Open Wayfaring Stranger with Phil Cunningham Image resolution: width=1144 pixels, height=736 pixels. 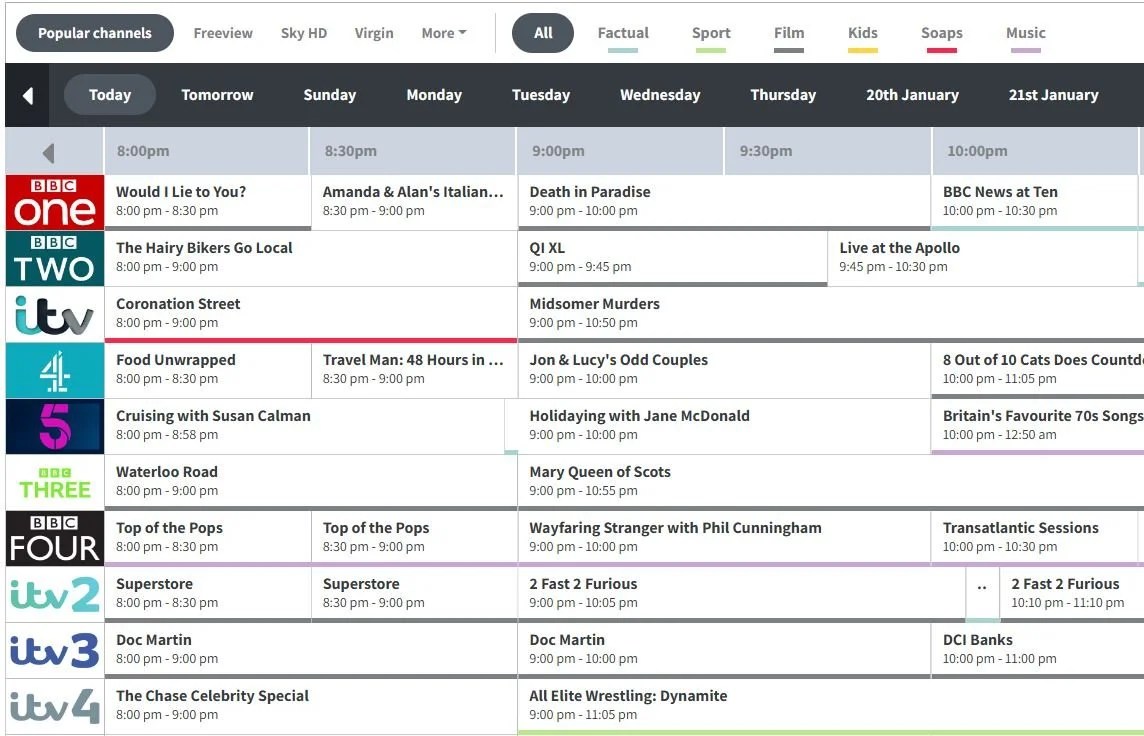[724, 538]
